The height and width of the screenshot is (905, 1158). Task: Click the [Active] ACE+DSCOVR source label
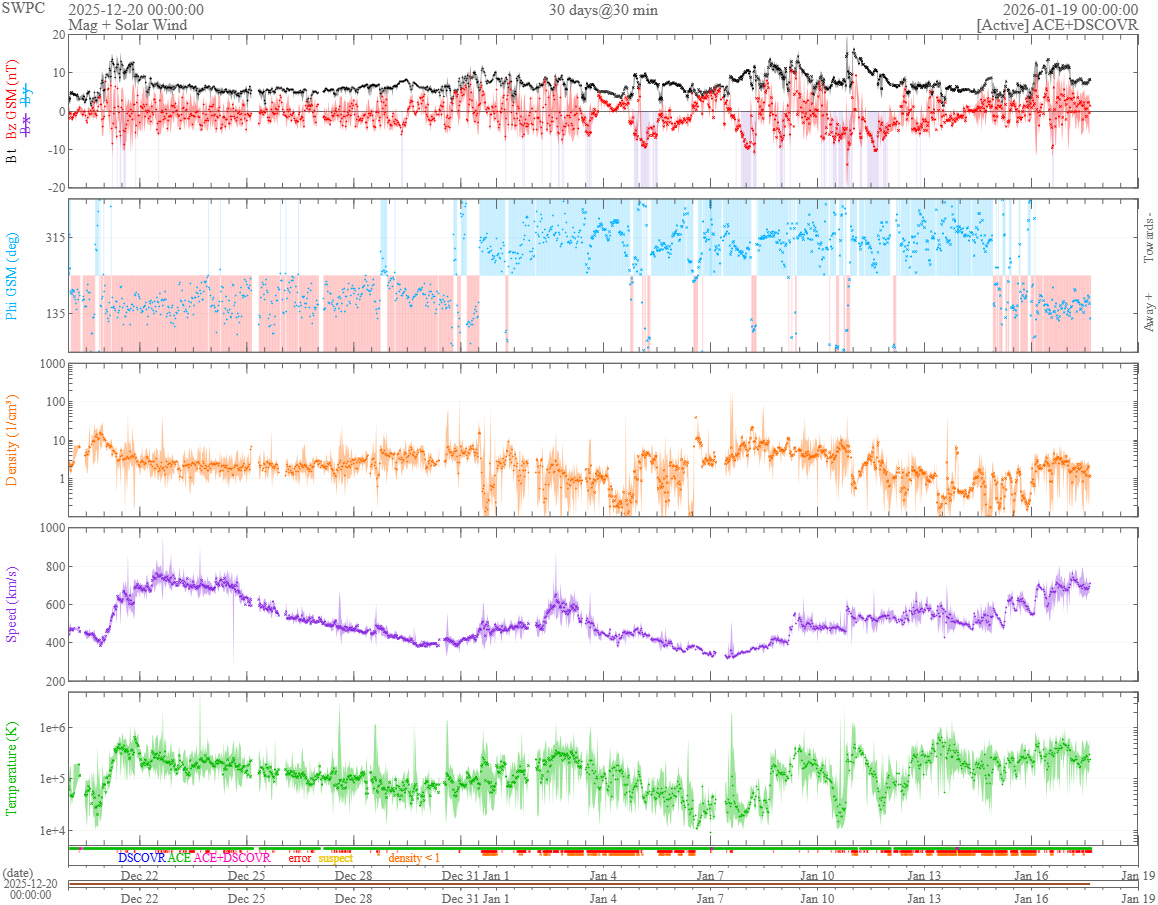tap(1057, 24)
